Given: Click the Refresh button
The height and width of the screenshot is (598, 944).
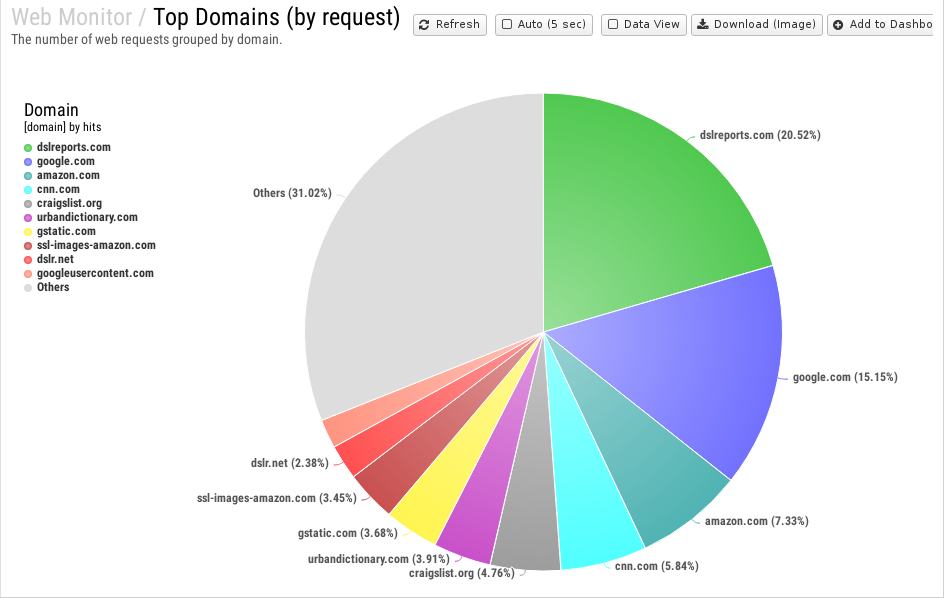Looking at the screenshot, I should pyautogui.click(x=450, y=25).
